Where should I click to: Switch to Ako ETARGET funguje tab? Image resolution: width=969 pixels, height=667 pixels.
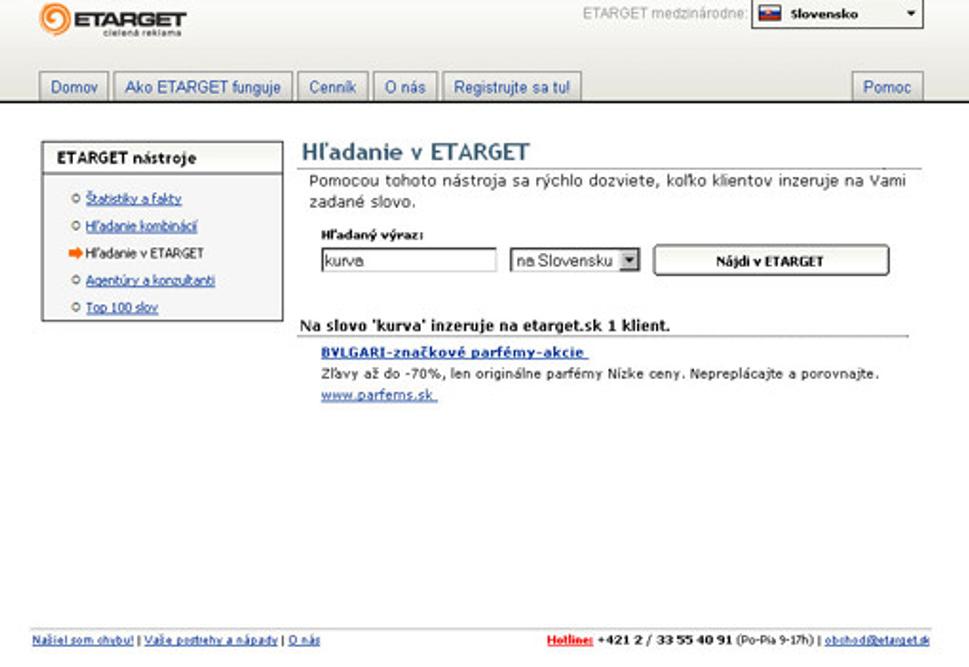pyautogui.click(x=203, y=87)
